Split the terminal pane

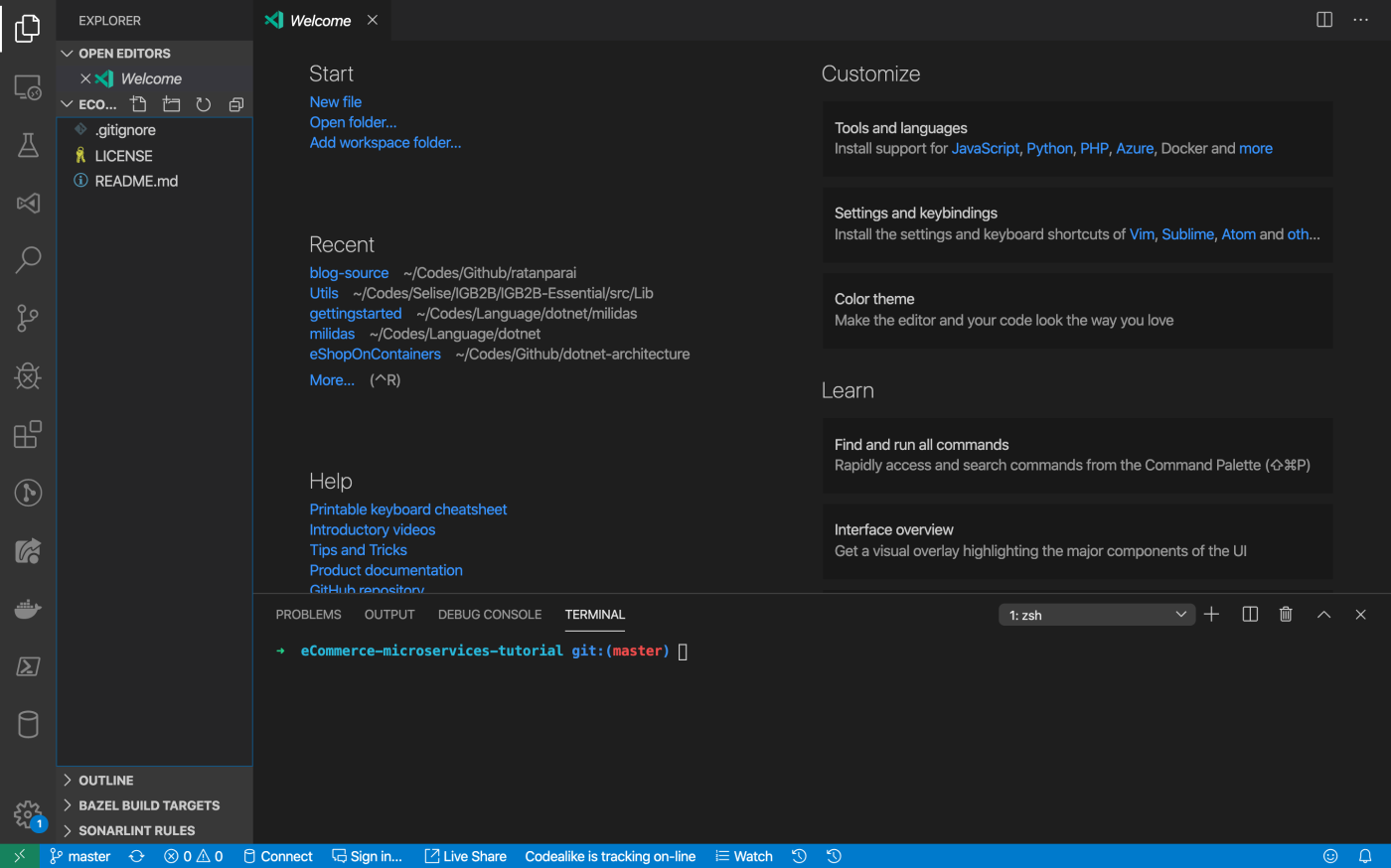(x=1249, y=614)
